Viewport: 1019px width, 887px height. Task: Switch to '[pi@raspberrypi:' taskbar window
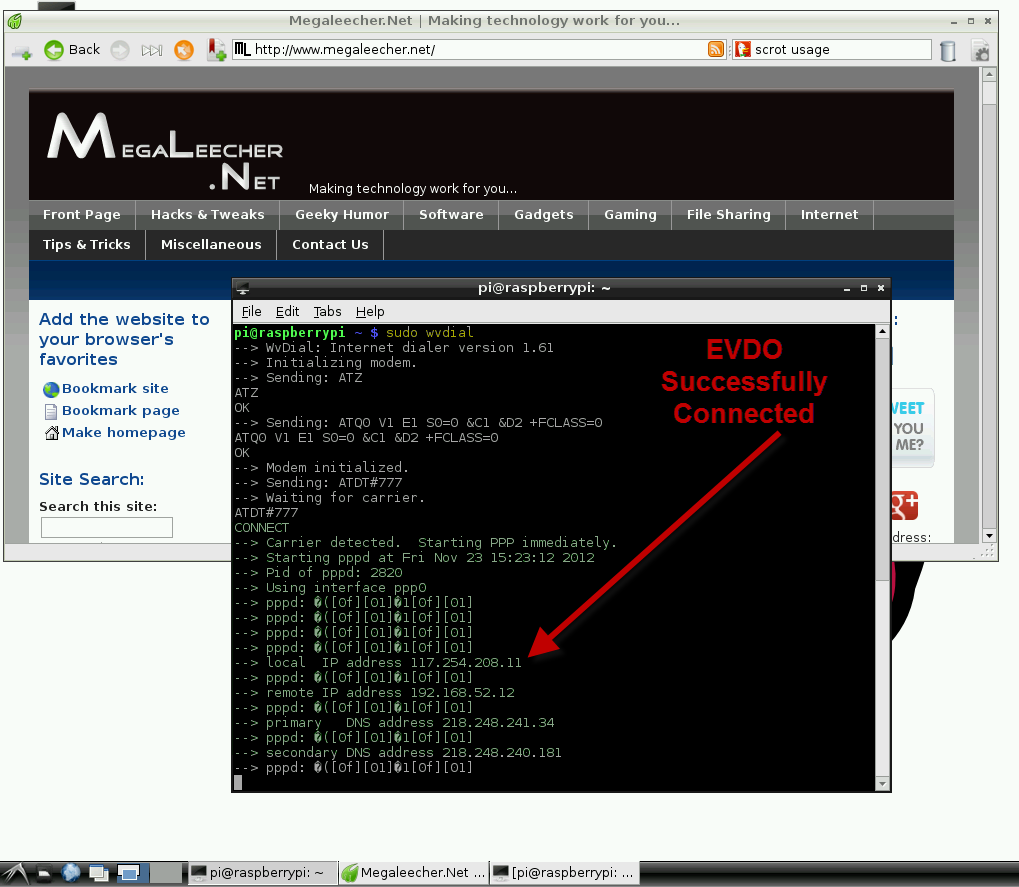point(564,873)
